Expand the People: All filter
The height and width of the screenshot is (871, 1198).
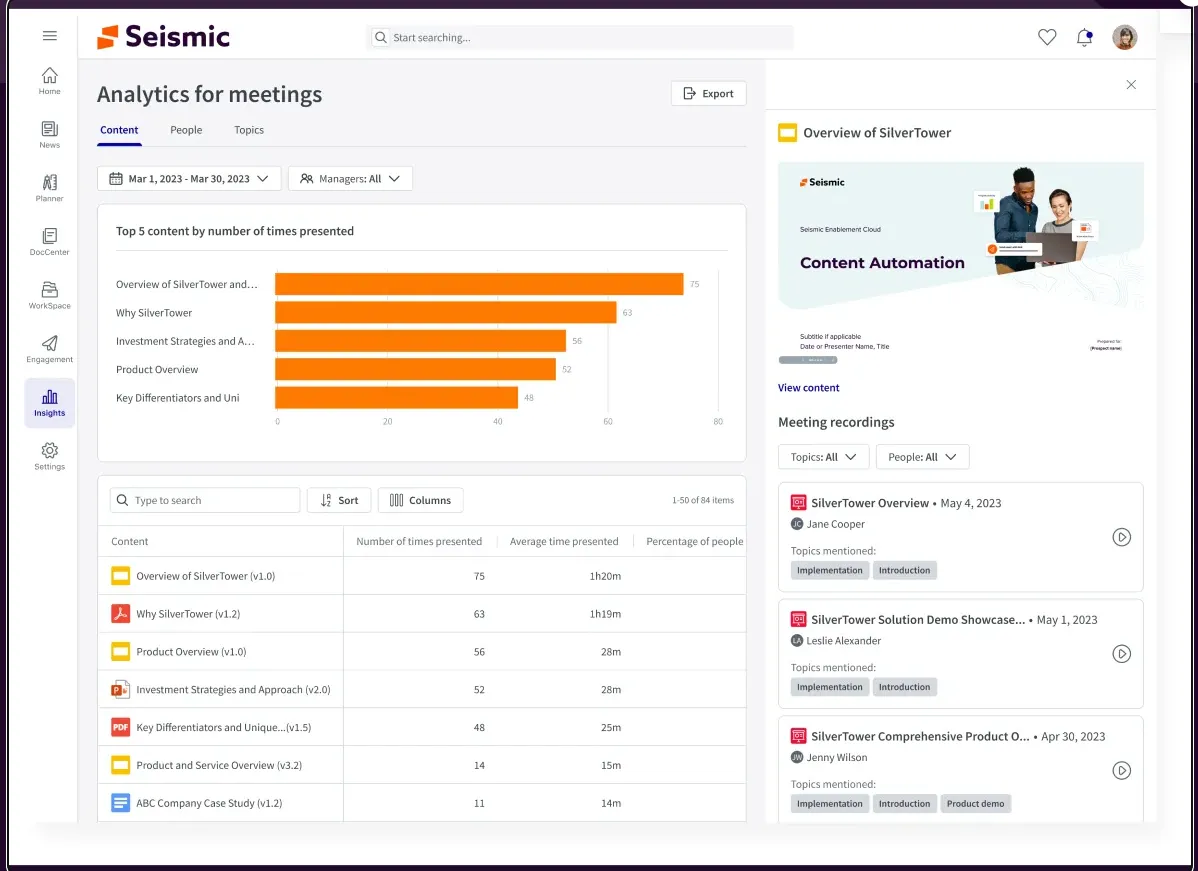[x=922, y=457]
